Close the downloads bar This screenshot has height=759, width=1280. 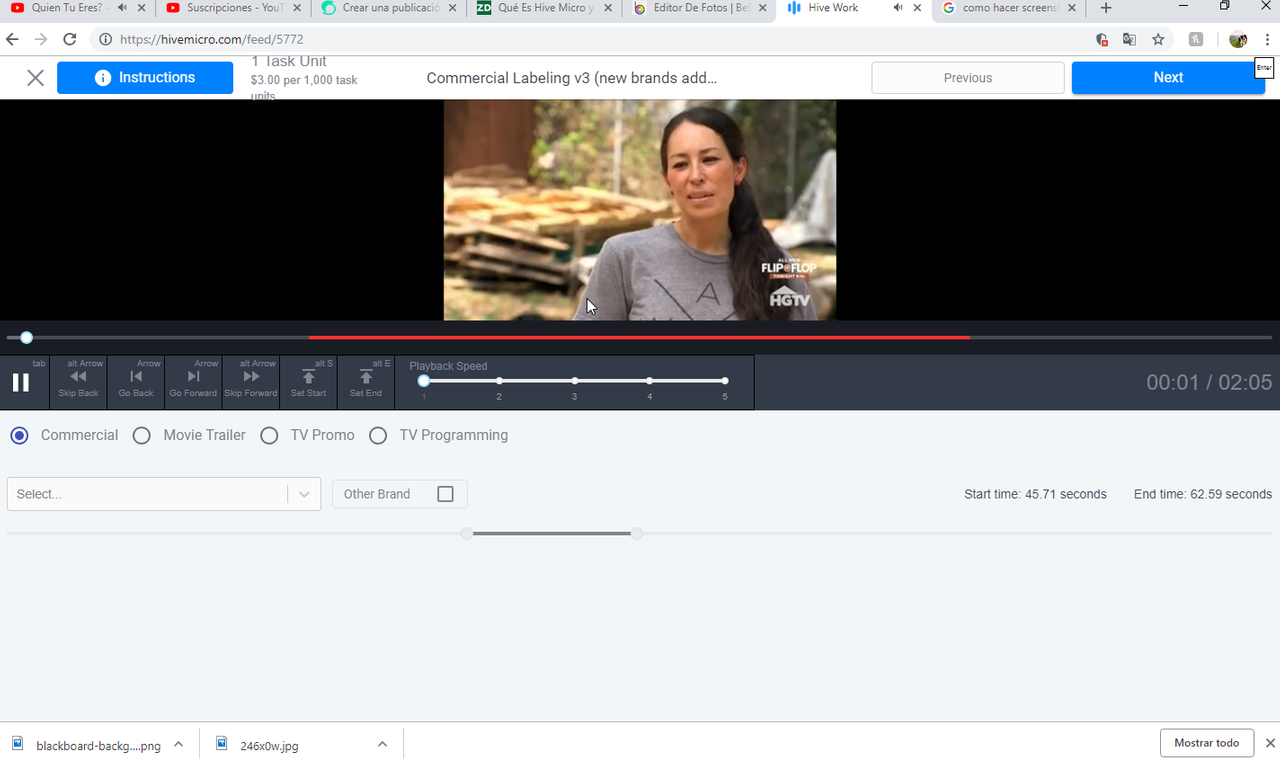1270,743
